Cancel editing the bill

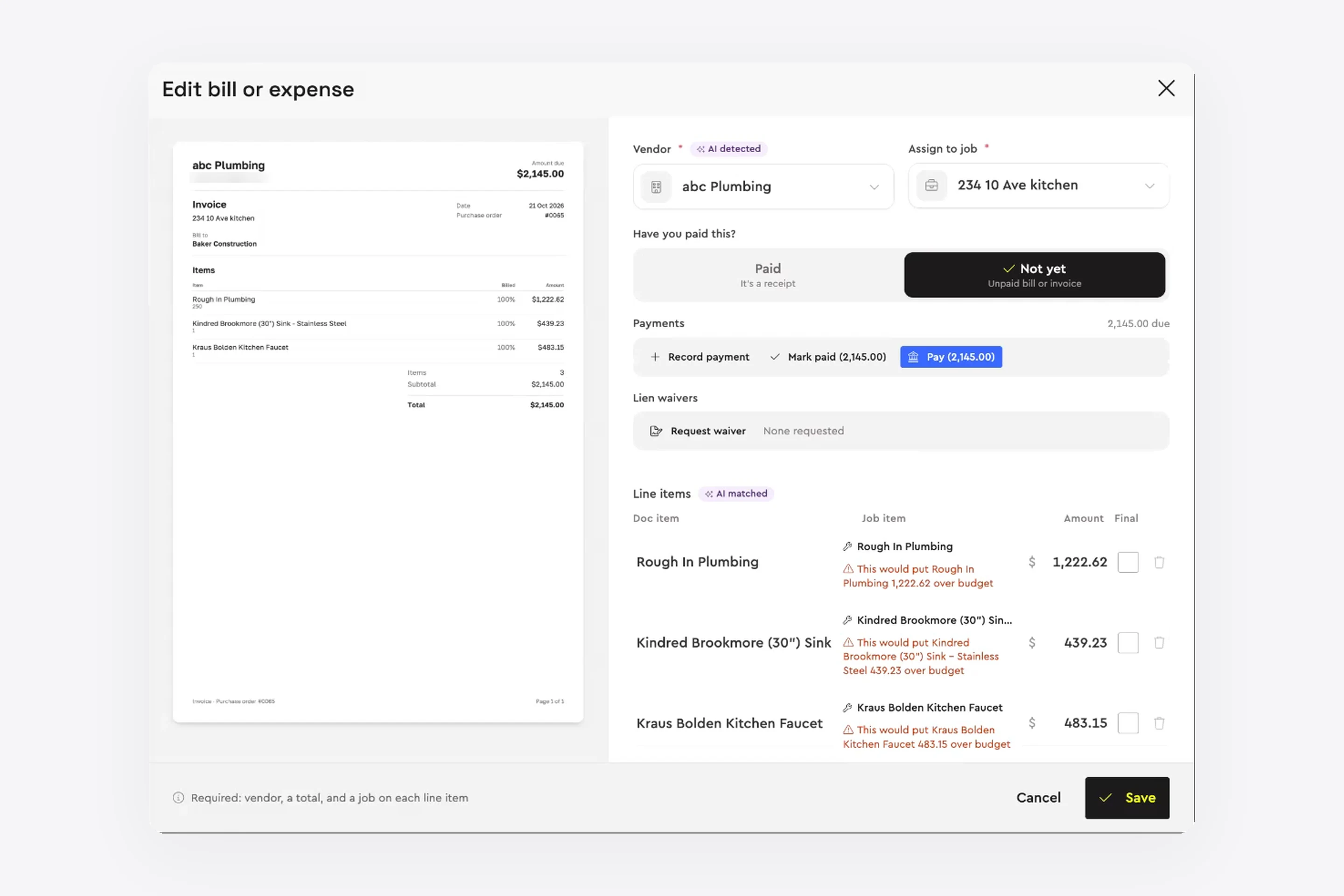point(1038,798)
